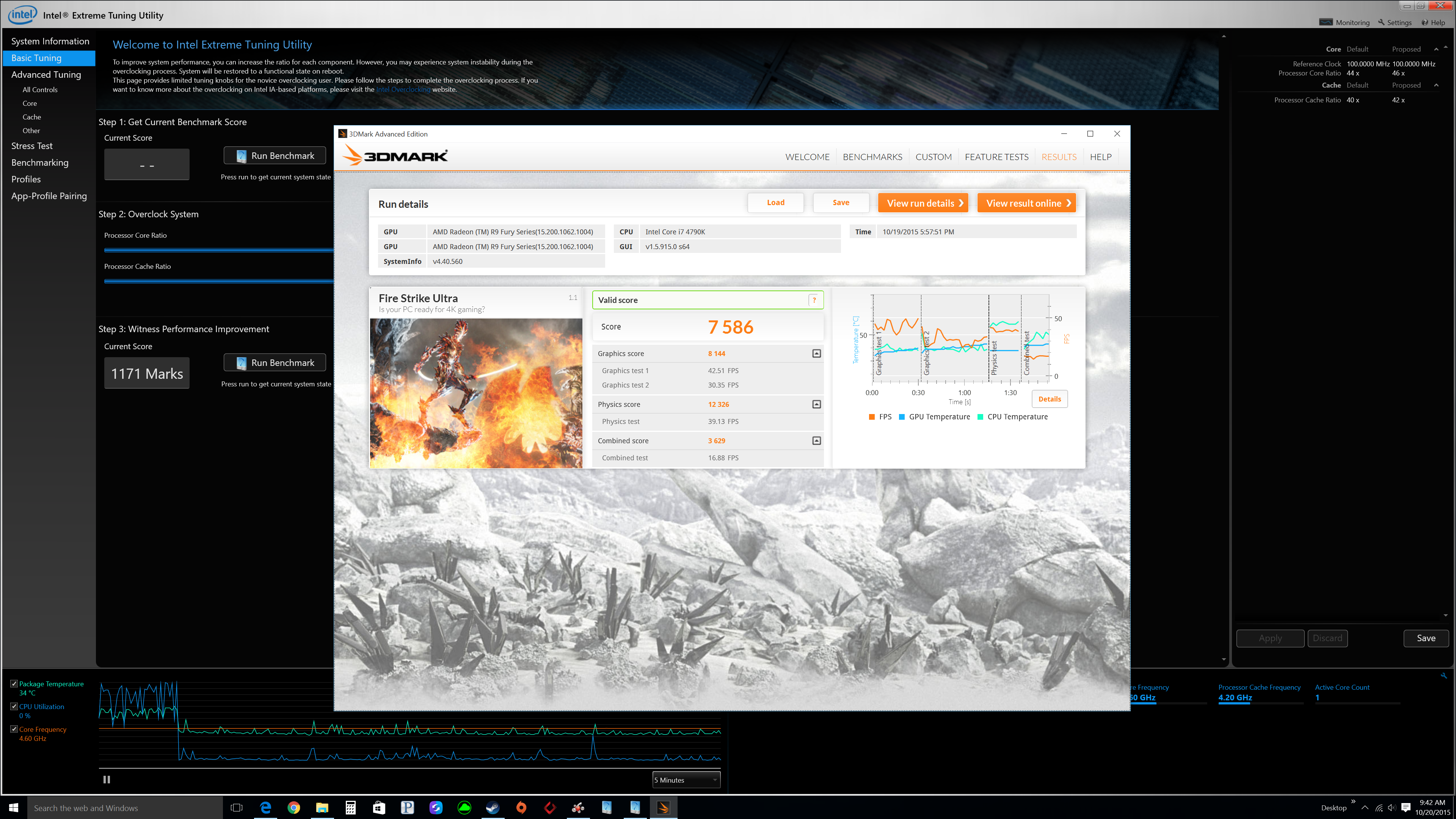1456x819 pixels.
Task: Open File Explorer from taskbar
Action: (x=322, y=808)
